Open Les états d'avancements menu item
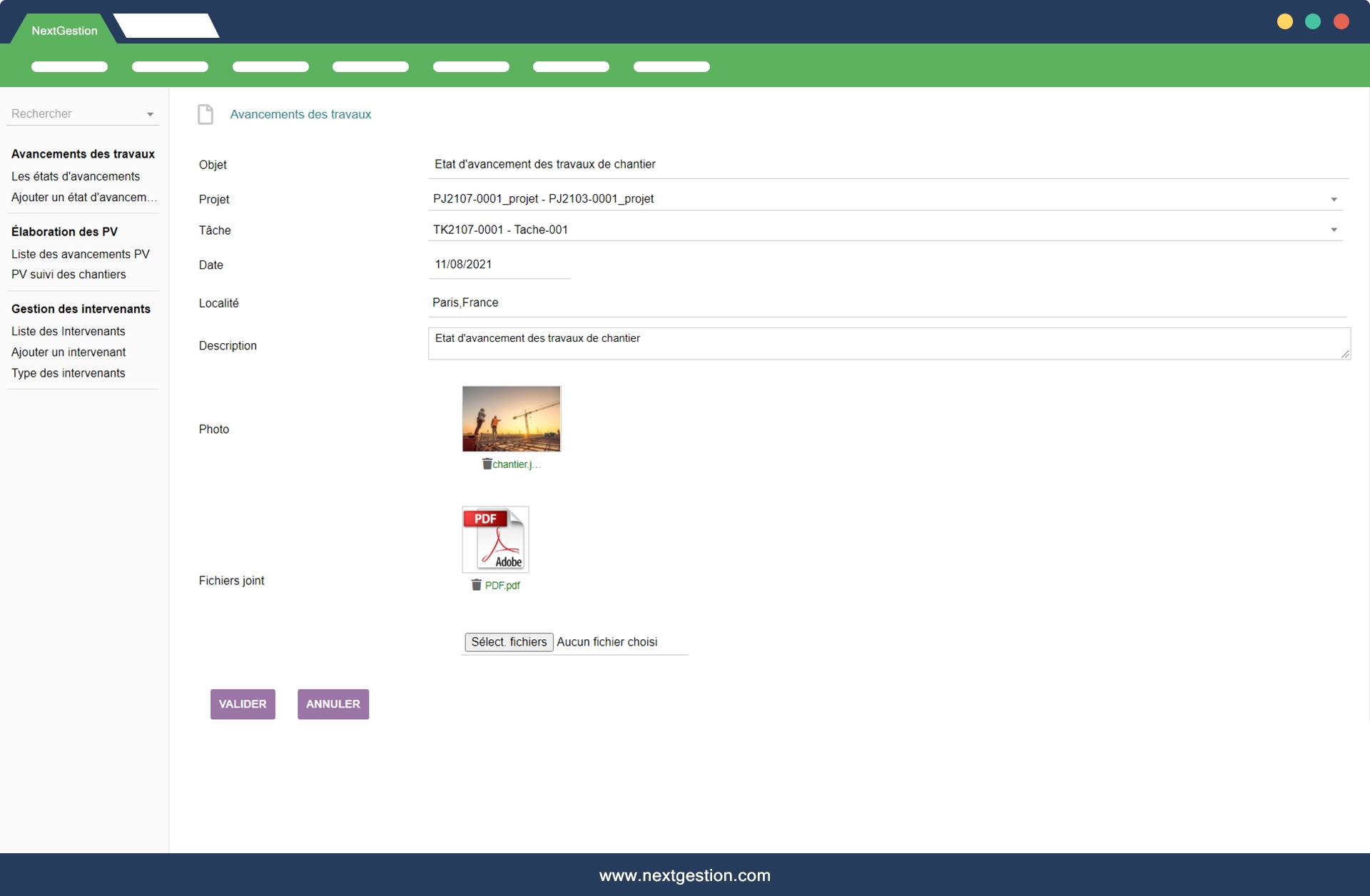Image resolution: width=1370 pixels, height=896 pixels. pyautogui.click(x=76, y=176)
